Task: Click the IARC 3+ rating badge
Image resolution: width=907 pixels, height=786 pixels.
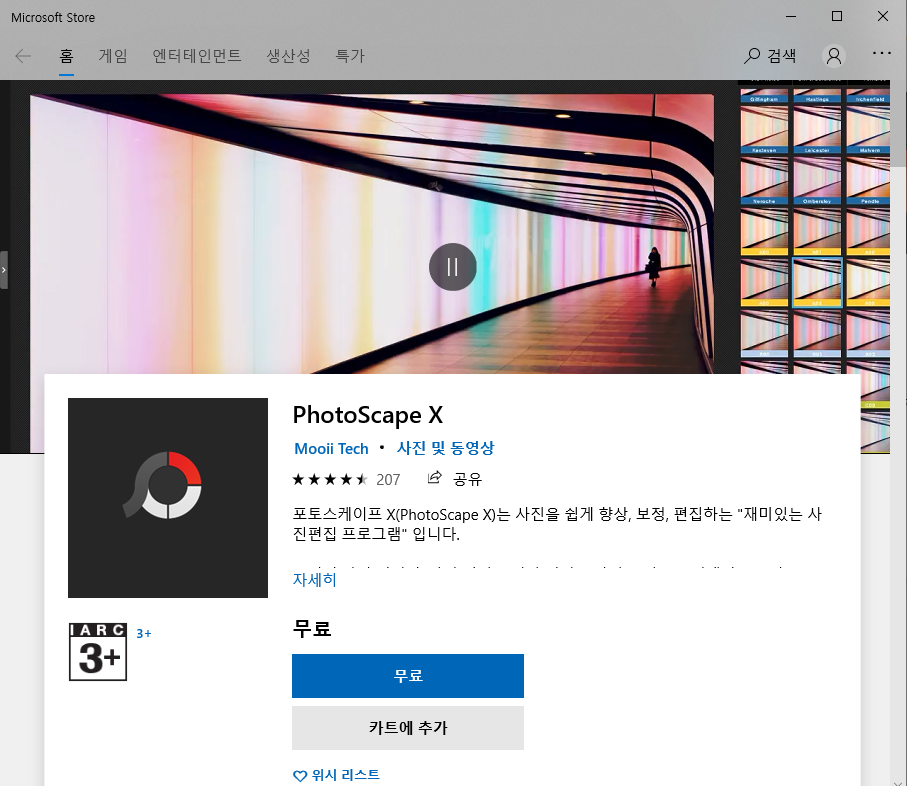Action: (98, 652)
